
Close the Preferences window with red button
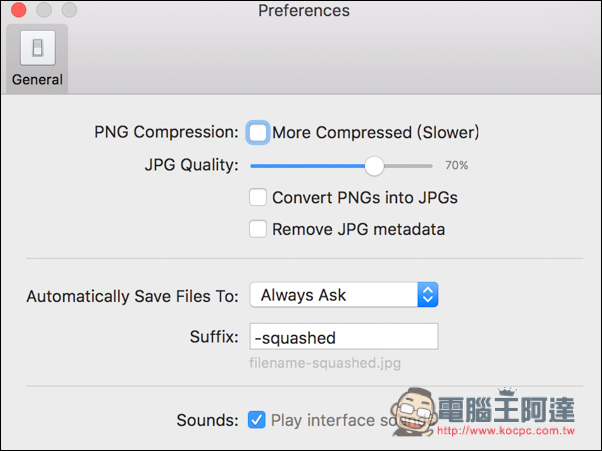(18, 10)
